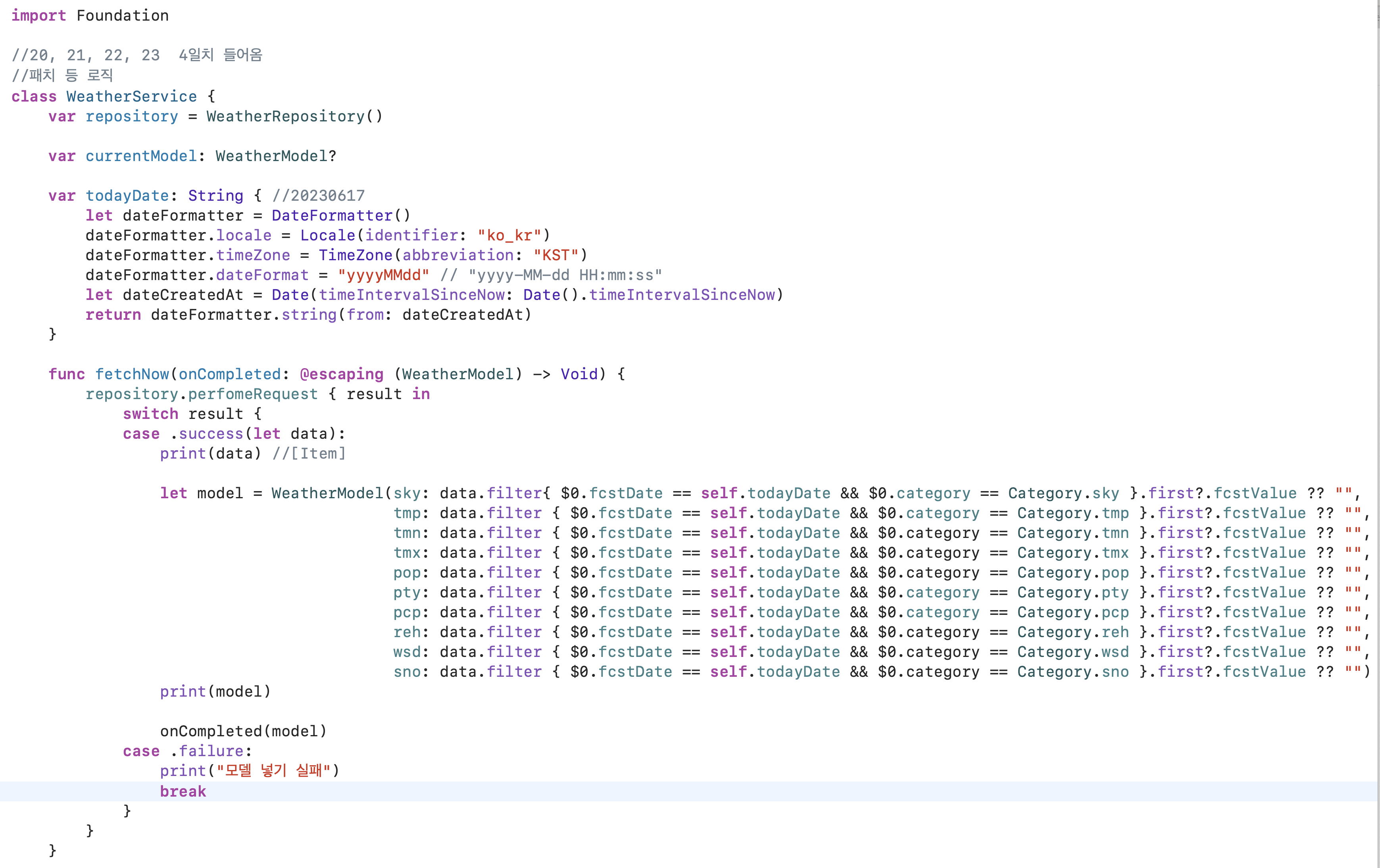Click the '@escaping' attribute
The height and width of the screenshot is (868, 1380).
click(x=342, y=374)
